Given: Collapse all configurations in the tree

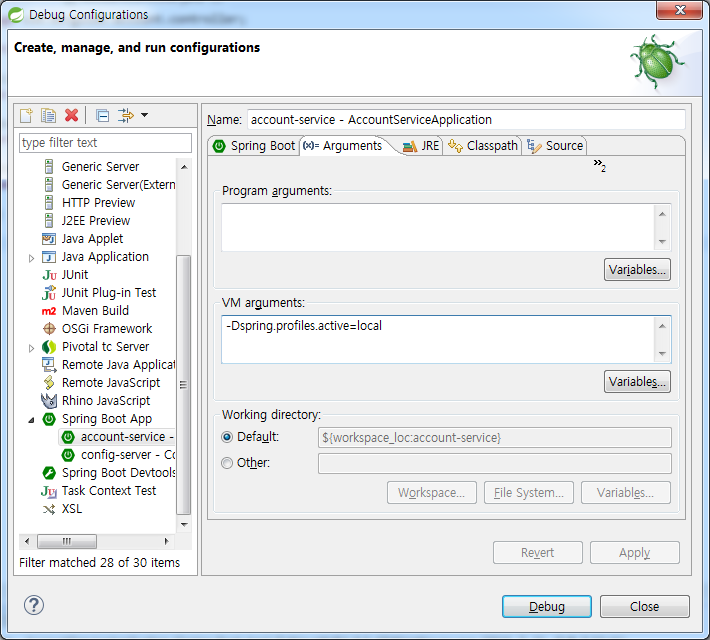Looking at the screenshot, I should 102,116.
